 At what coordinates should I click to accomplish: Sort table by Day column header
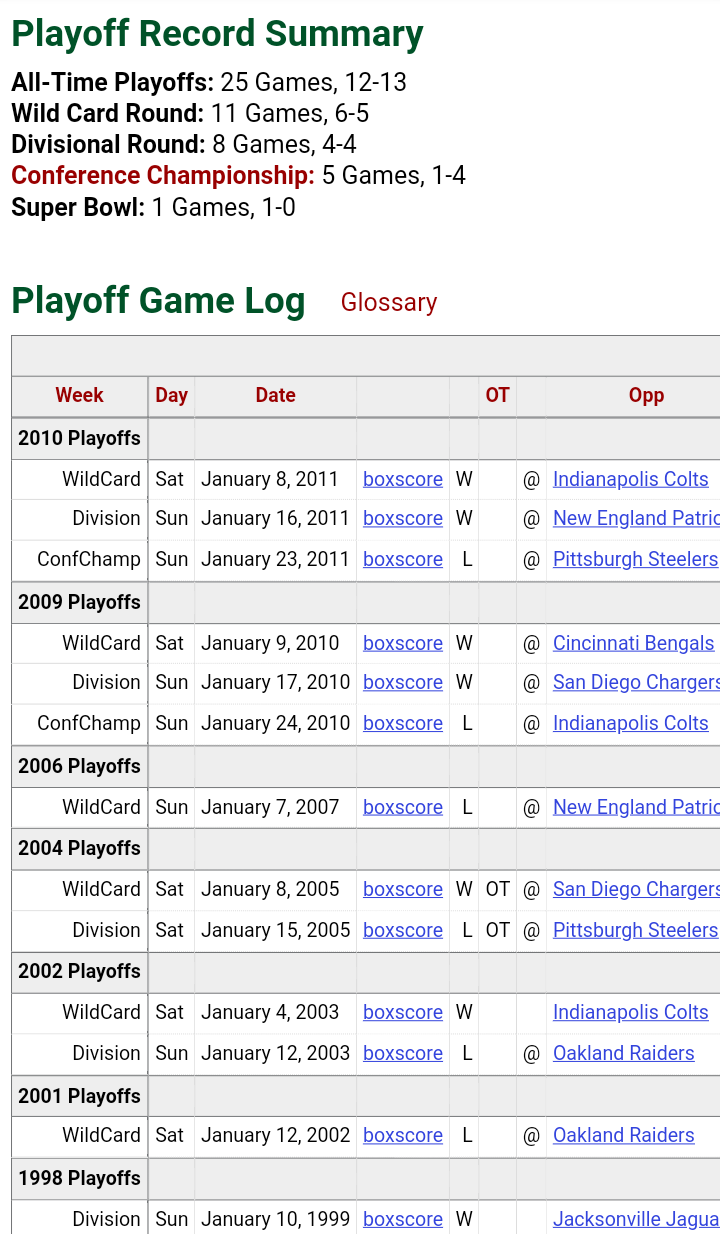pyautogui.click(x=172, y=395)
